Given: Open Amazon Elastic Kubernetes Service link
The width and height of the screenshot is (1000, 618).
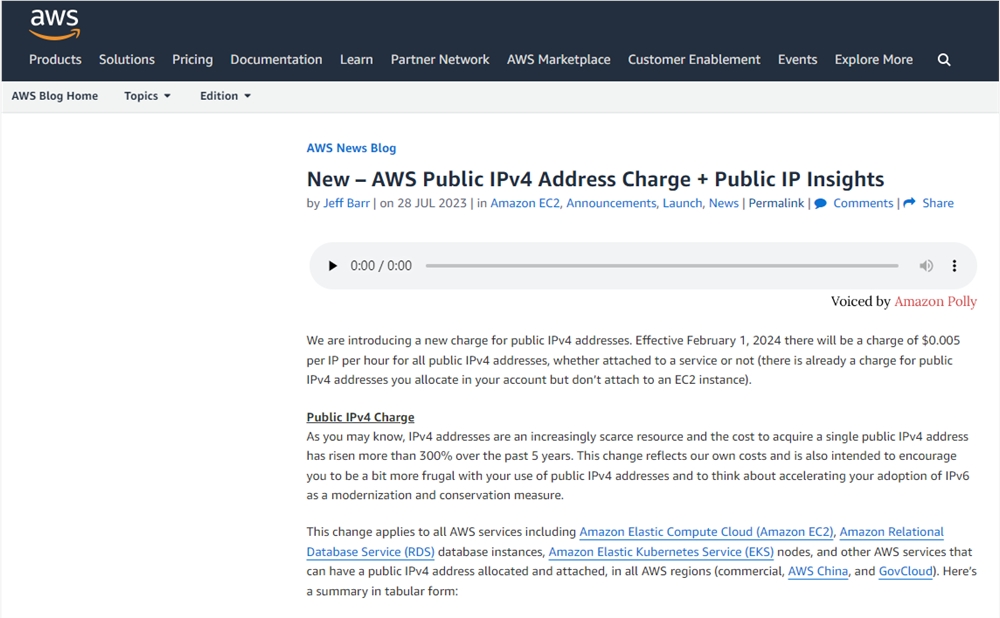Looking at the screenshot, I should tap(661, 552).
